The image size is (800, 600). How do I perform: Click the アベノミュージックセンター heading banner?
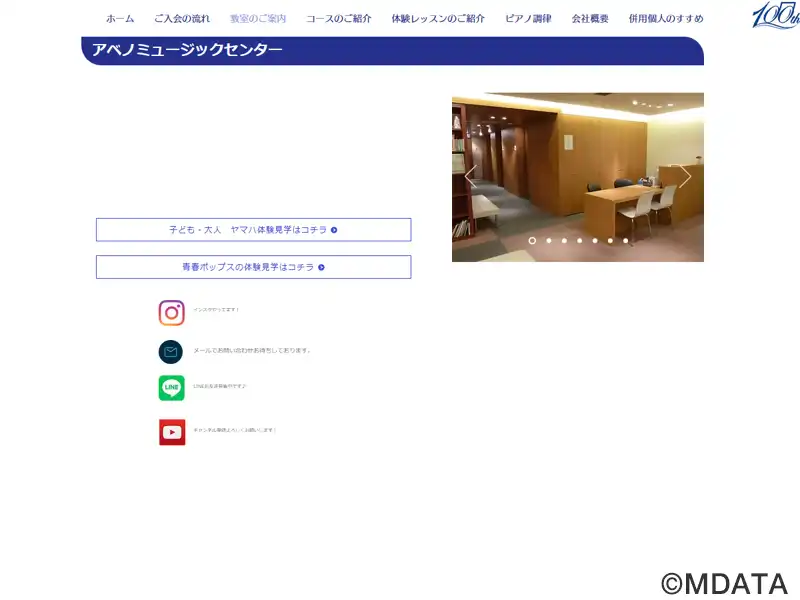click(x=392, y=51)
